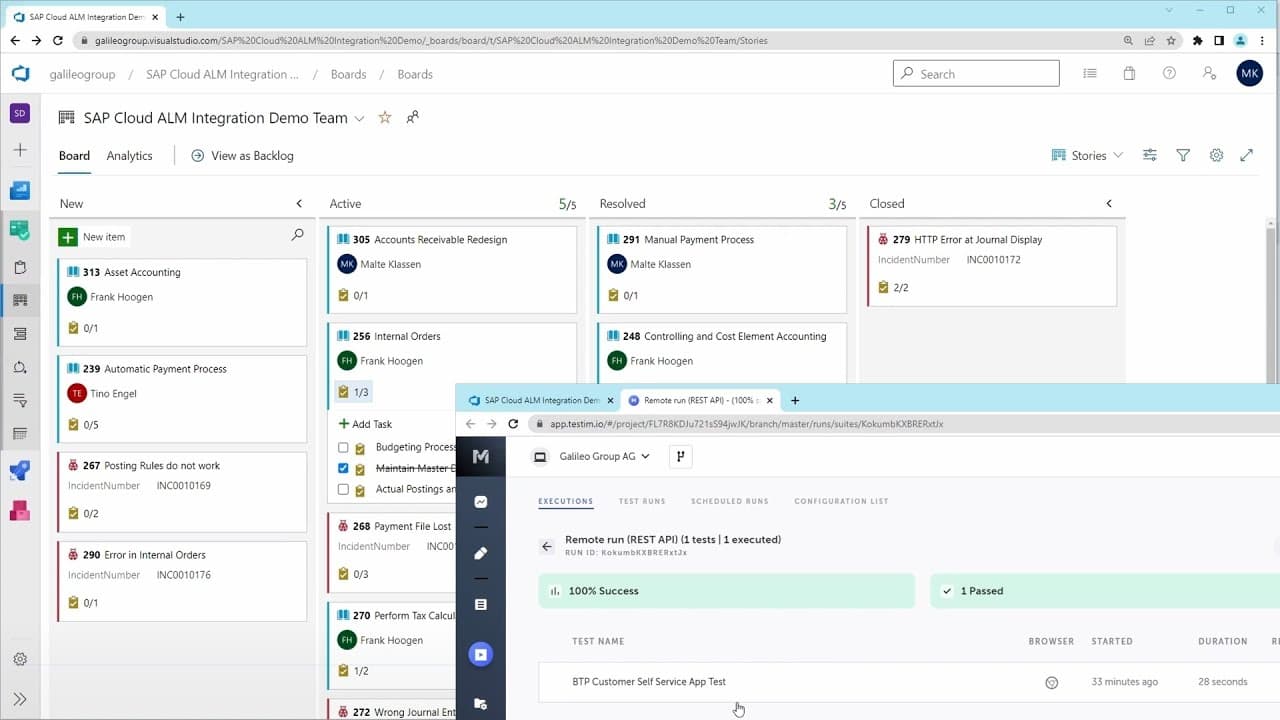1280x720 pixels.
Task: Expand tasks 2/2 on HTTP Error card
Action: point(894,288)
